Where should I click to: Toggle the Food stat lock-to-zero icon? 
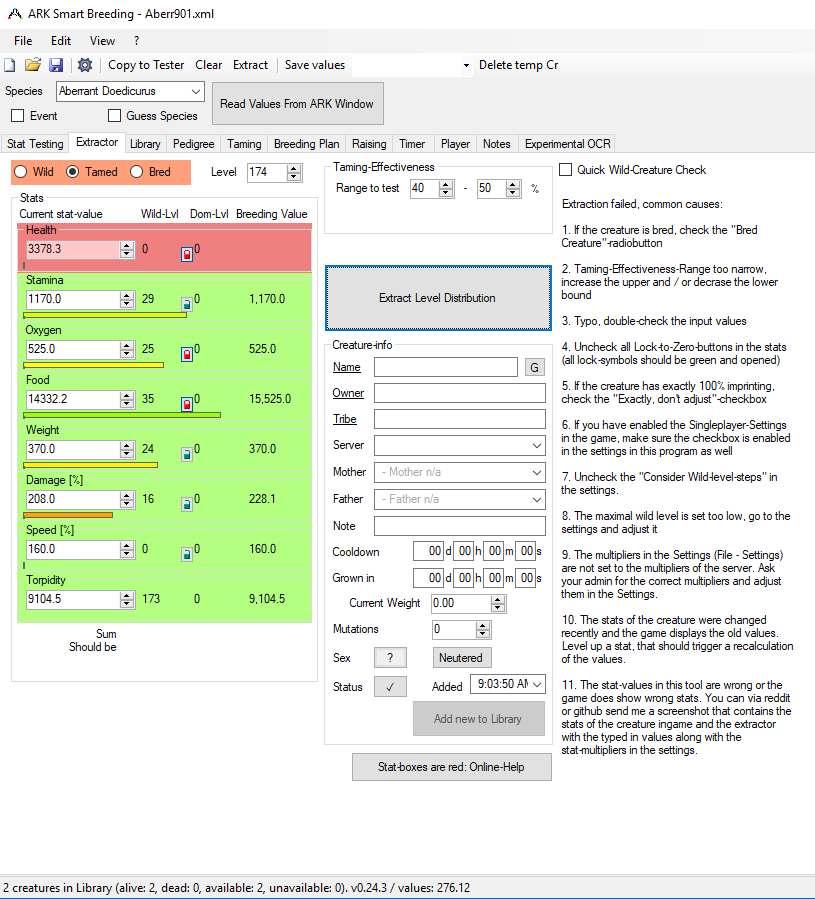tap(187, 403)
